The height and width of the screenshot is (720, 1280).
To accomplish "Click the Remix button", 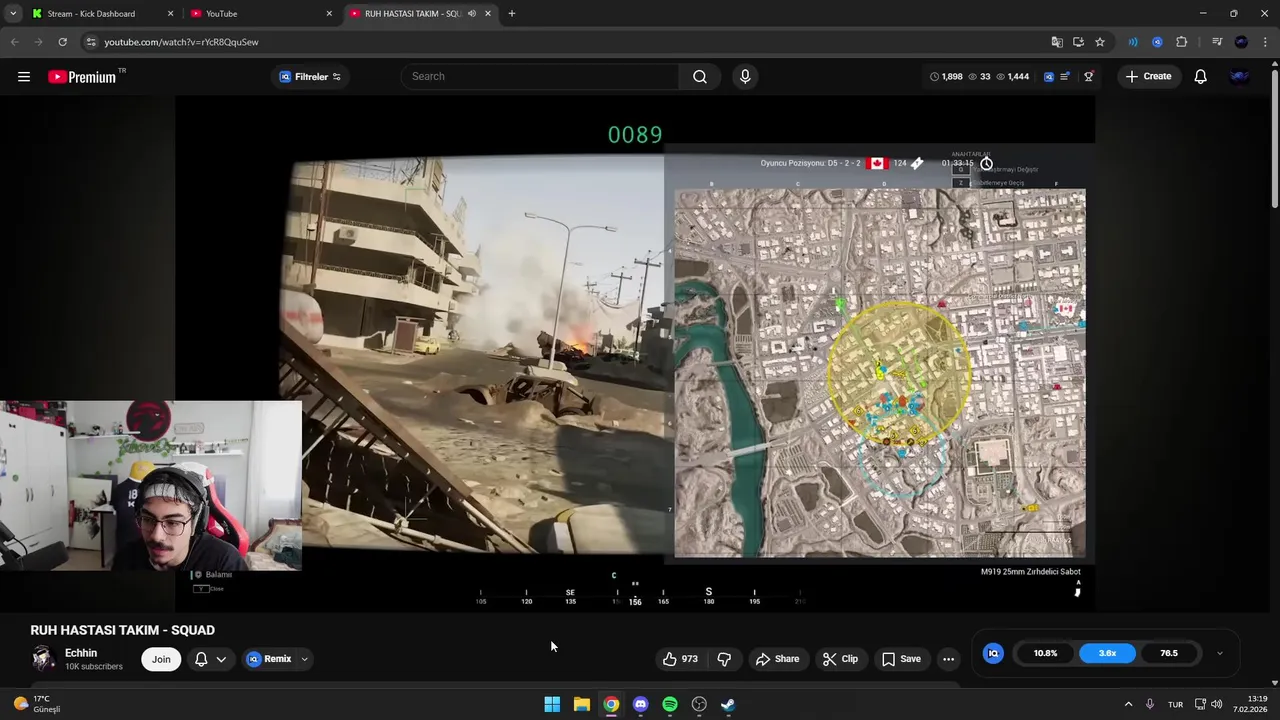I will (x=270, y=659).
